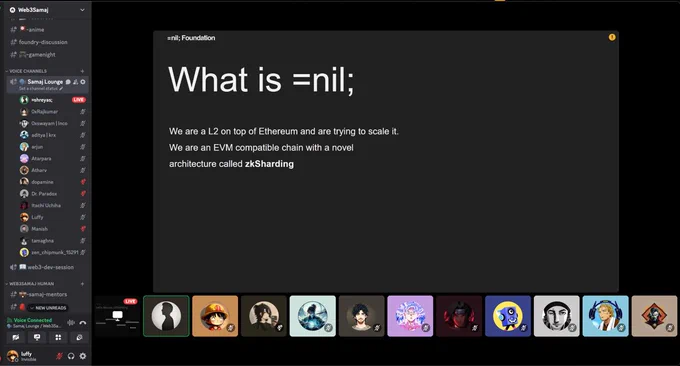Click Set a channel status link
The image size is (680, 366).
(41, 88)
